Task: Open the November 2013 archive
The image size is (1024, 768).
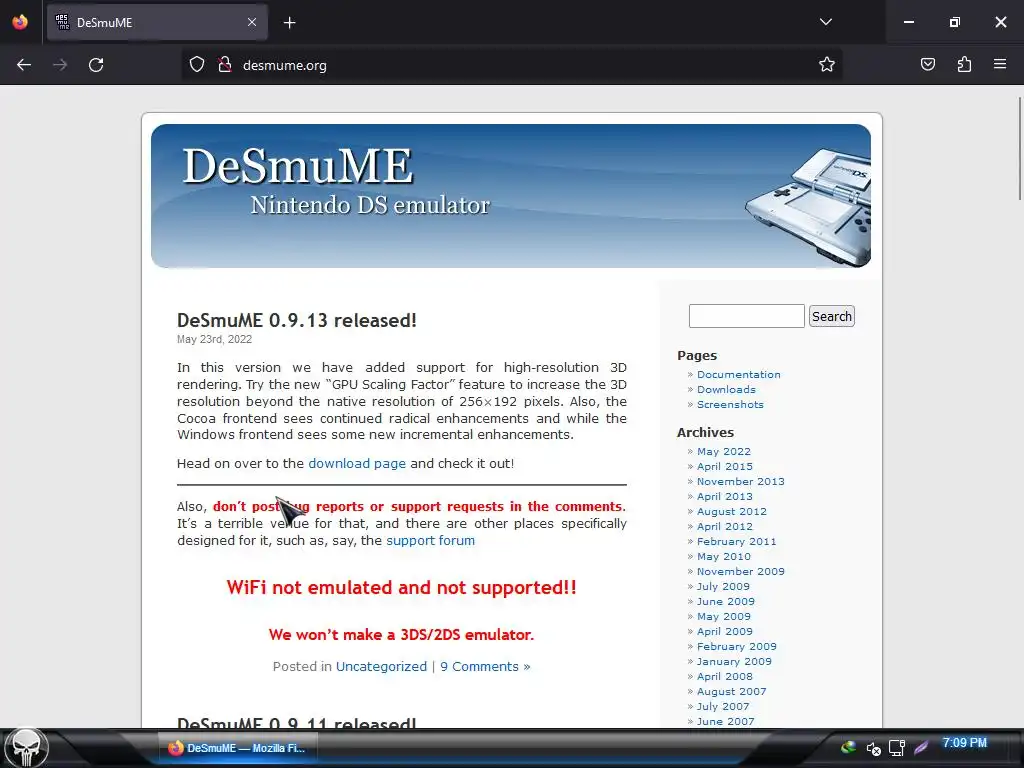Action: [741, 481]
